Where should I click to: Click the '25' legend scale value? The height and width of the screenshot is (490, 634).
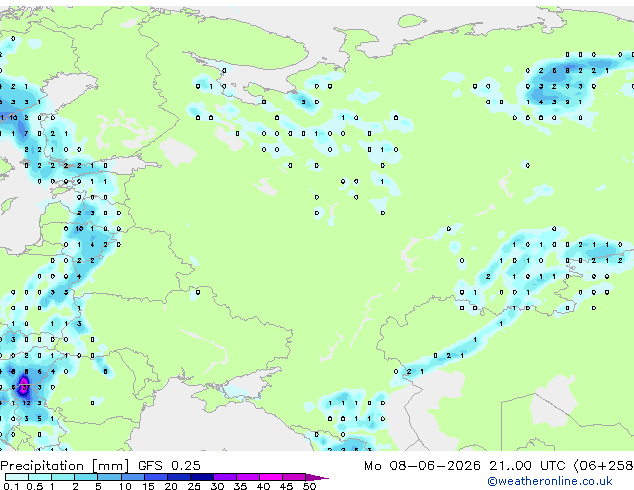pyautogui.click(x=194, y=486)
